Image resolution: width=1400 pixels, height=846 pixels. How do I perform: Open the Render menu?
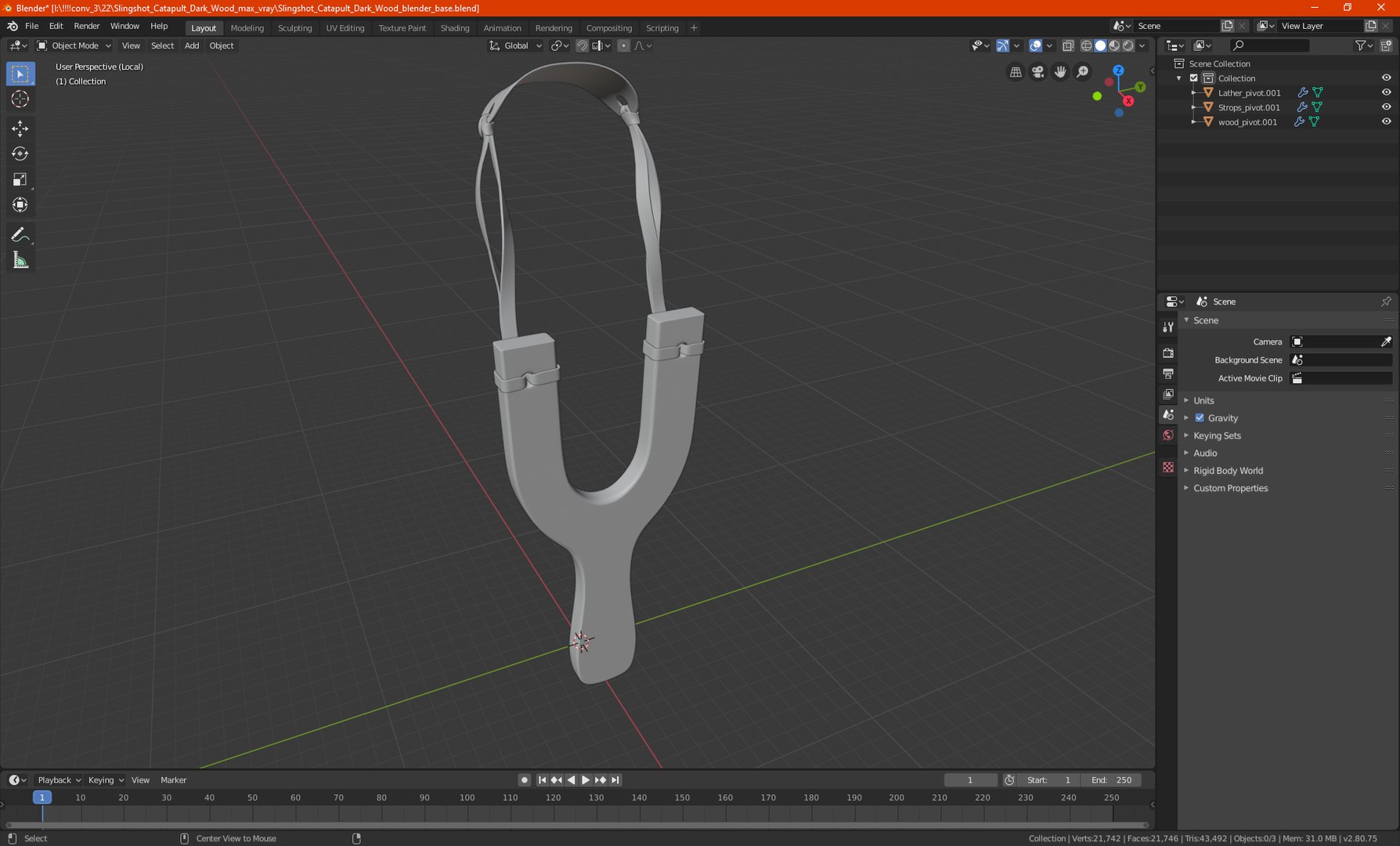pos(86,26)
